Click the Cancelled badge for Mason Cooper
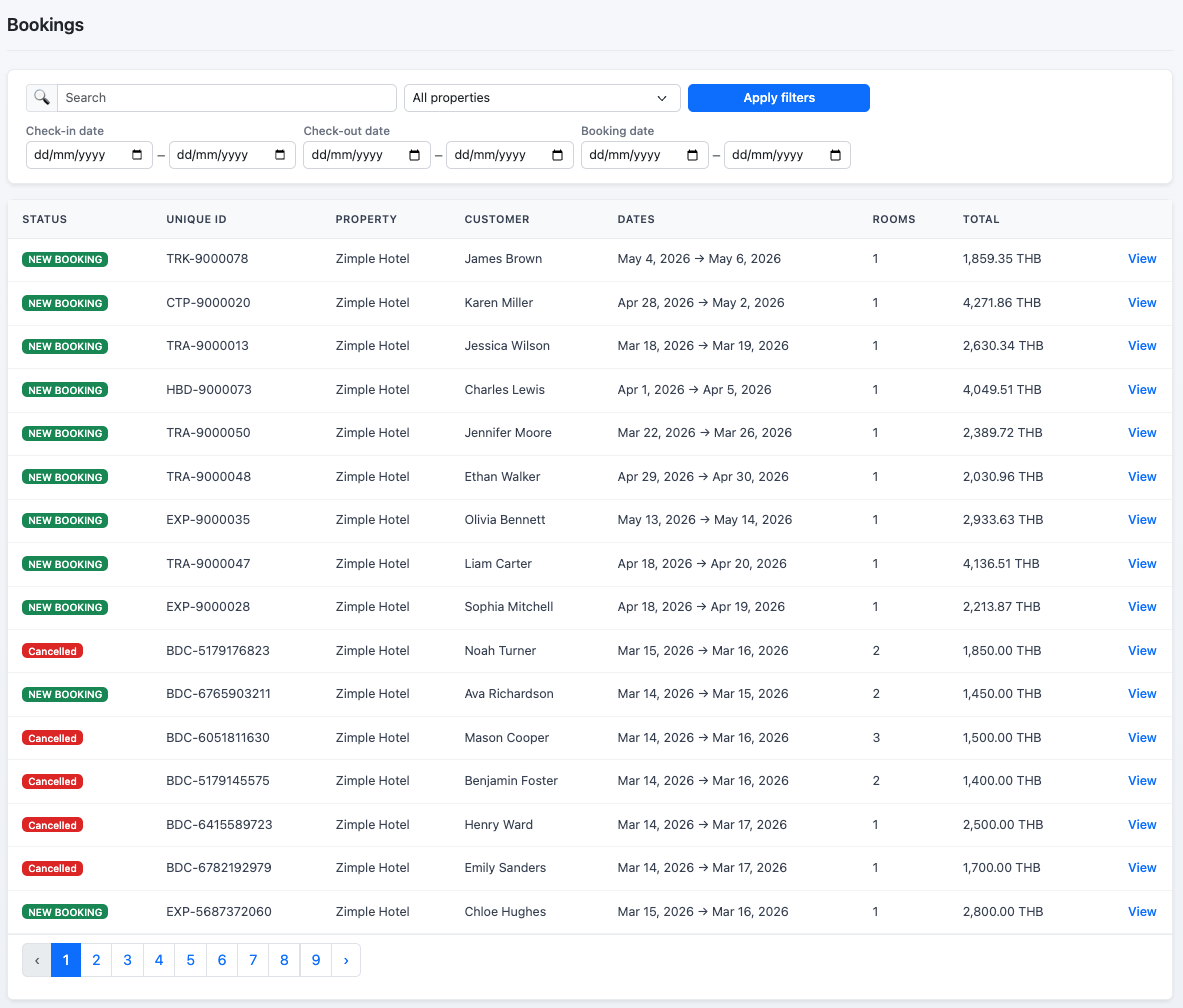 pyautogui.click(x=52, y=738)
